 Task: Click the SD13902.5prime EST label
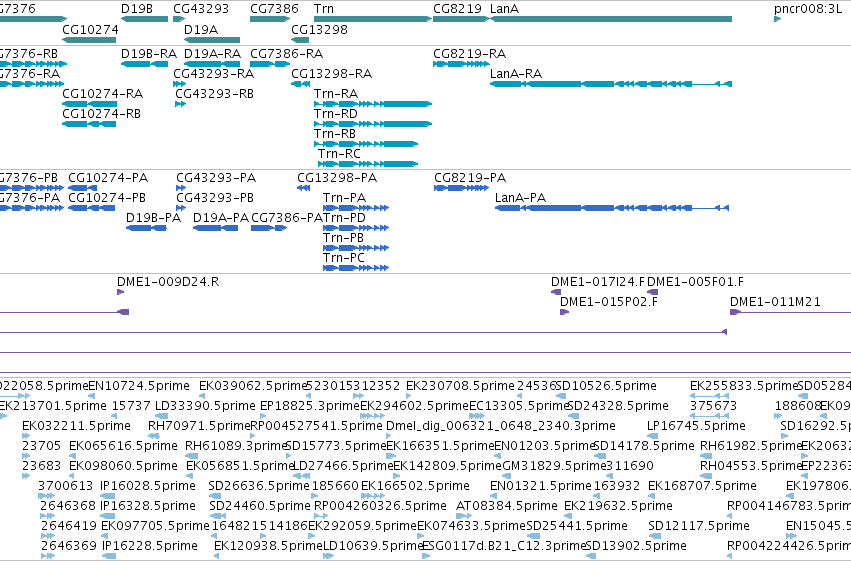636,547
